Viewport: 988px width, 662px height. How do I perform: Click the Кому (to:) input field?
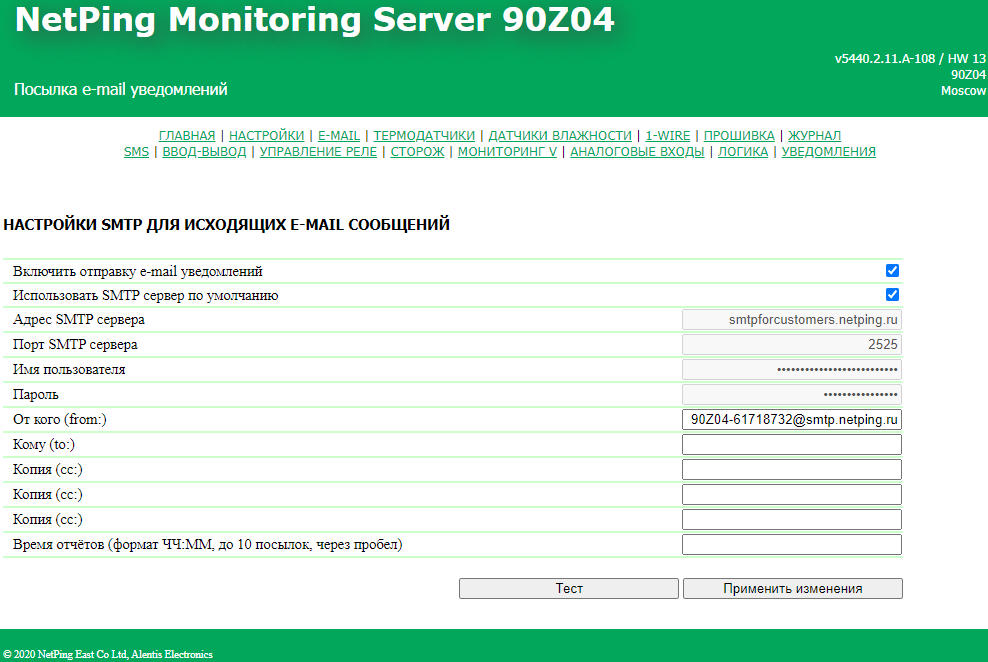click(791, 445)
